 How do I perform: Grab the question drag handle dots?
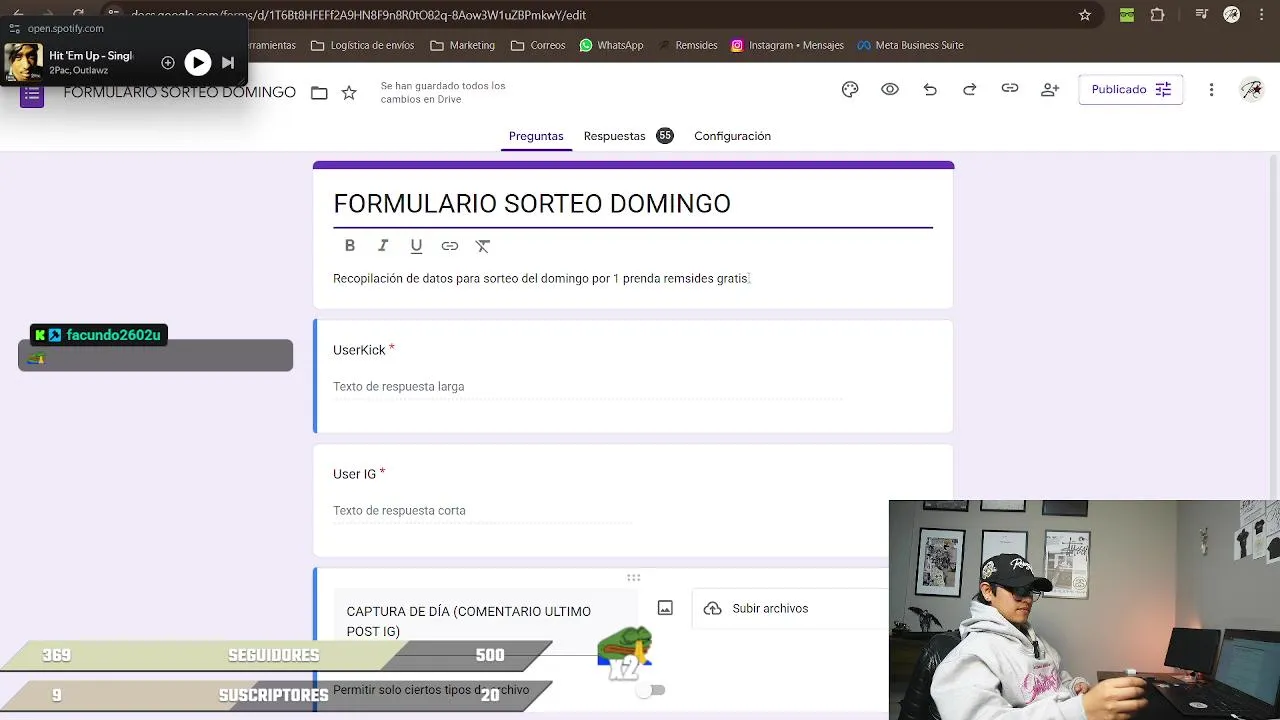(633, 577)
